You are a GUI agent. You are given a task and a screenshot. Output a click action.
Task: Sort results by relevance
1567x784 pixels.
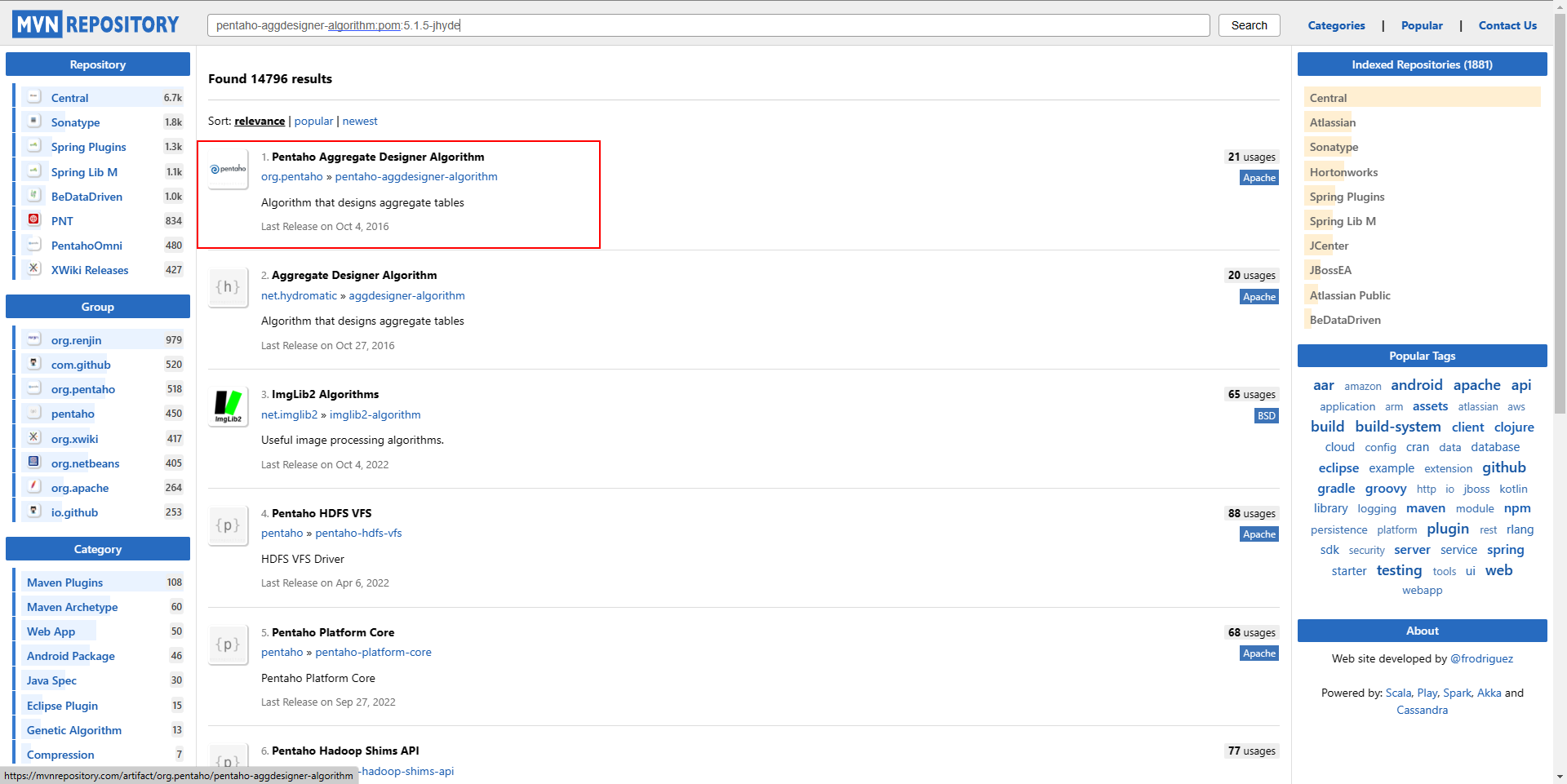point(260,121)
